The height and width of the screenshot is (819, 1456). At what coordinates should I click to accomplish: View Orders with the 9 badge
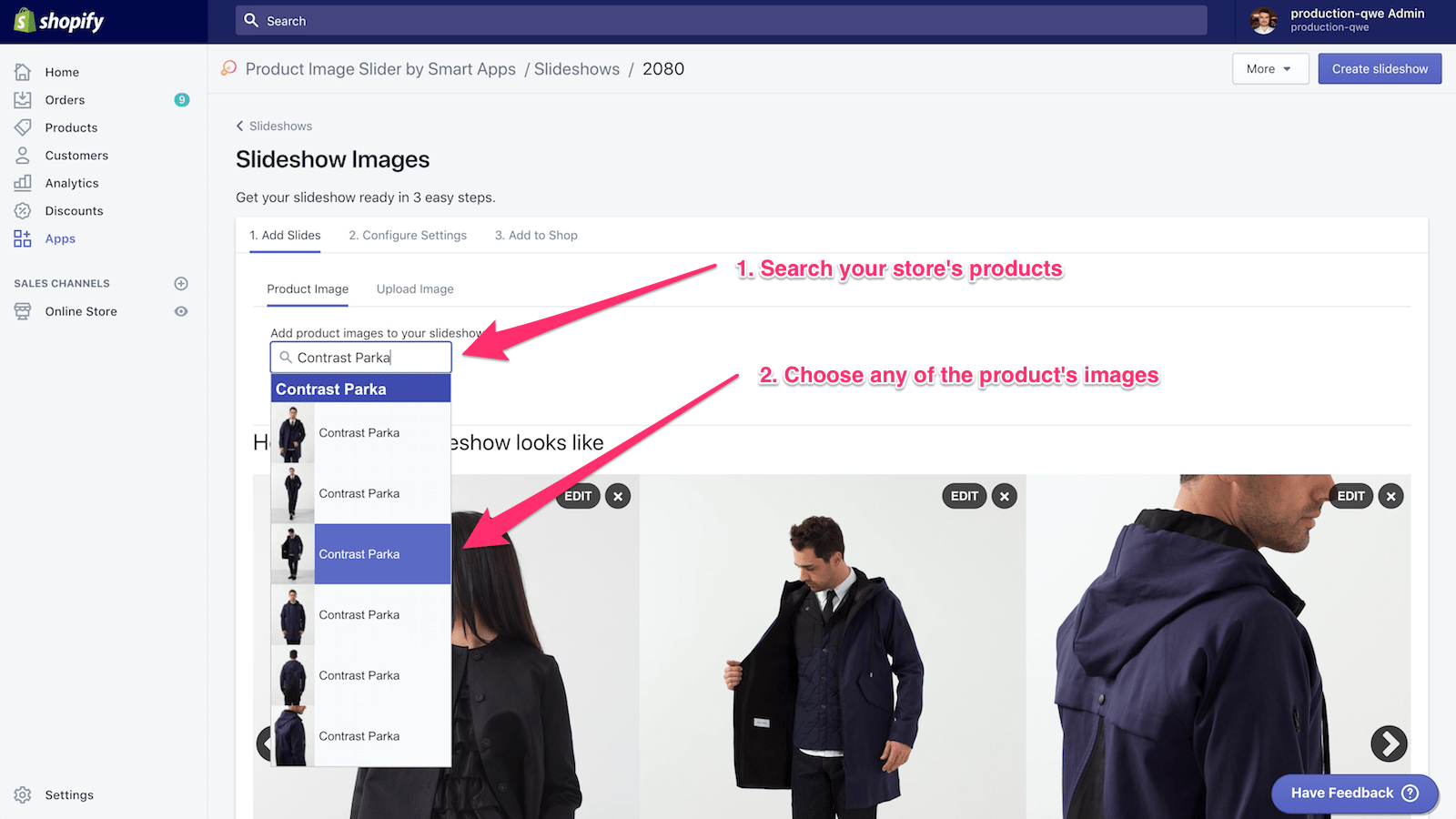(x=65, y=99)
